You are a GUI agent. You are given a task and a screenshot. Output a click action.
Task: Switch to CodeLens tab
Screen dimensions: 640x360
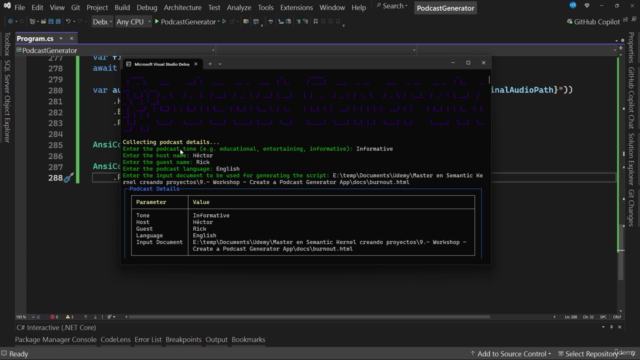click(116, 339)
